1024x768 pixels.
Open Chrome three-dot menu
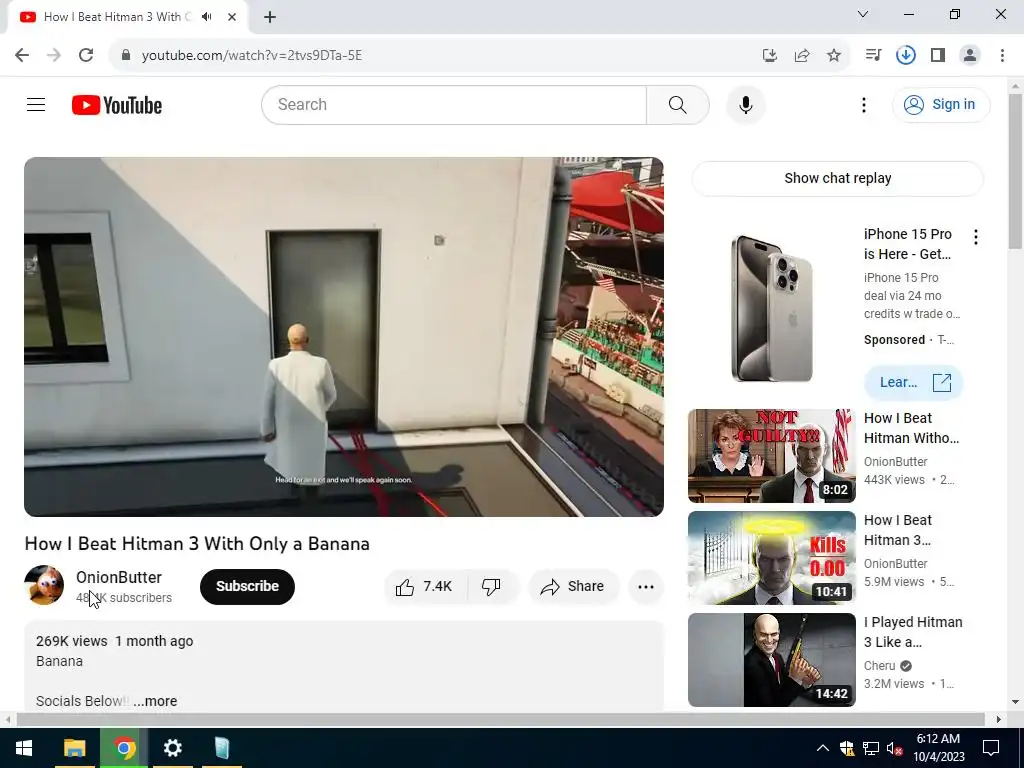tap(1002, 55)
